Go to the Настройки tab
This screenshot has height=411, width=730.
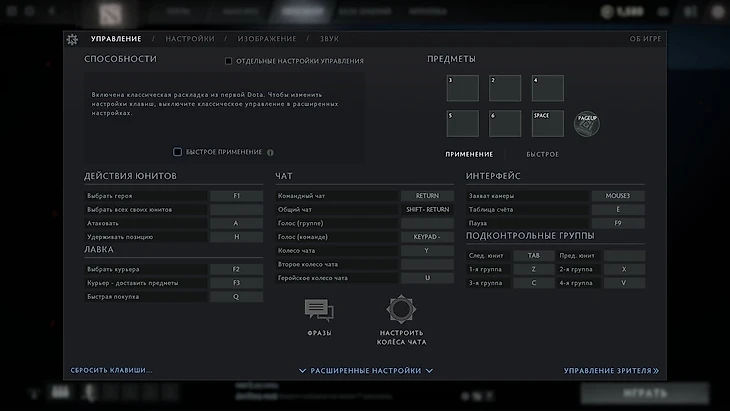coord(190,39)
